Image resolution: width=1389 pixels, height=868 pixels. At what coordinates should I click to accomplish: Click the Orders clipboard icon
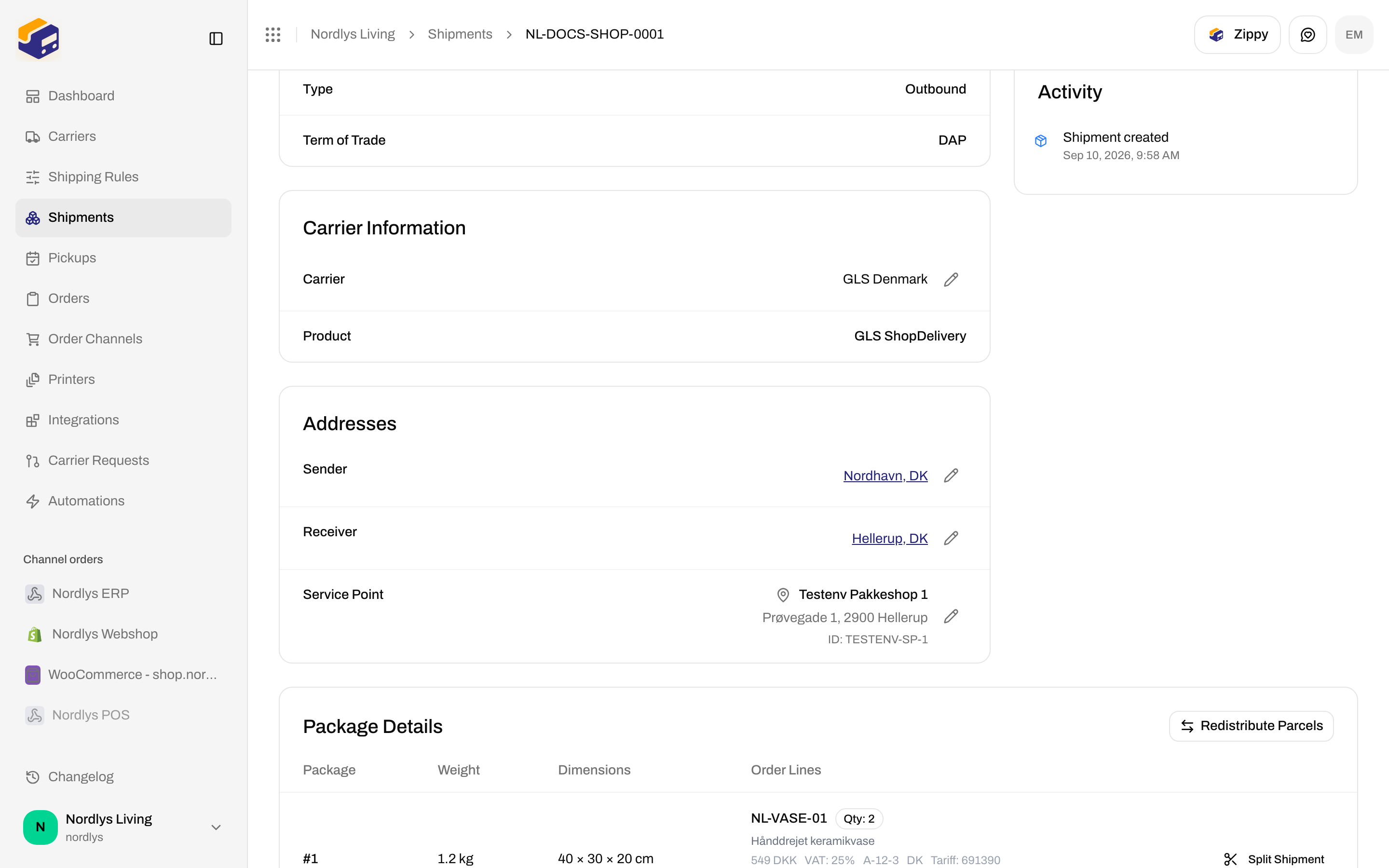point(33,298)
